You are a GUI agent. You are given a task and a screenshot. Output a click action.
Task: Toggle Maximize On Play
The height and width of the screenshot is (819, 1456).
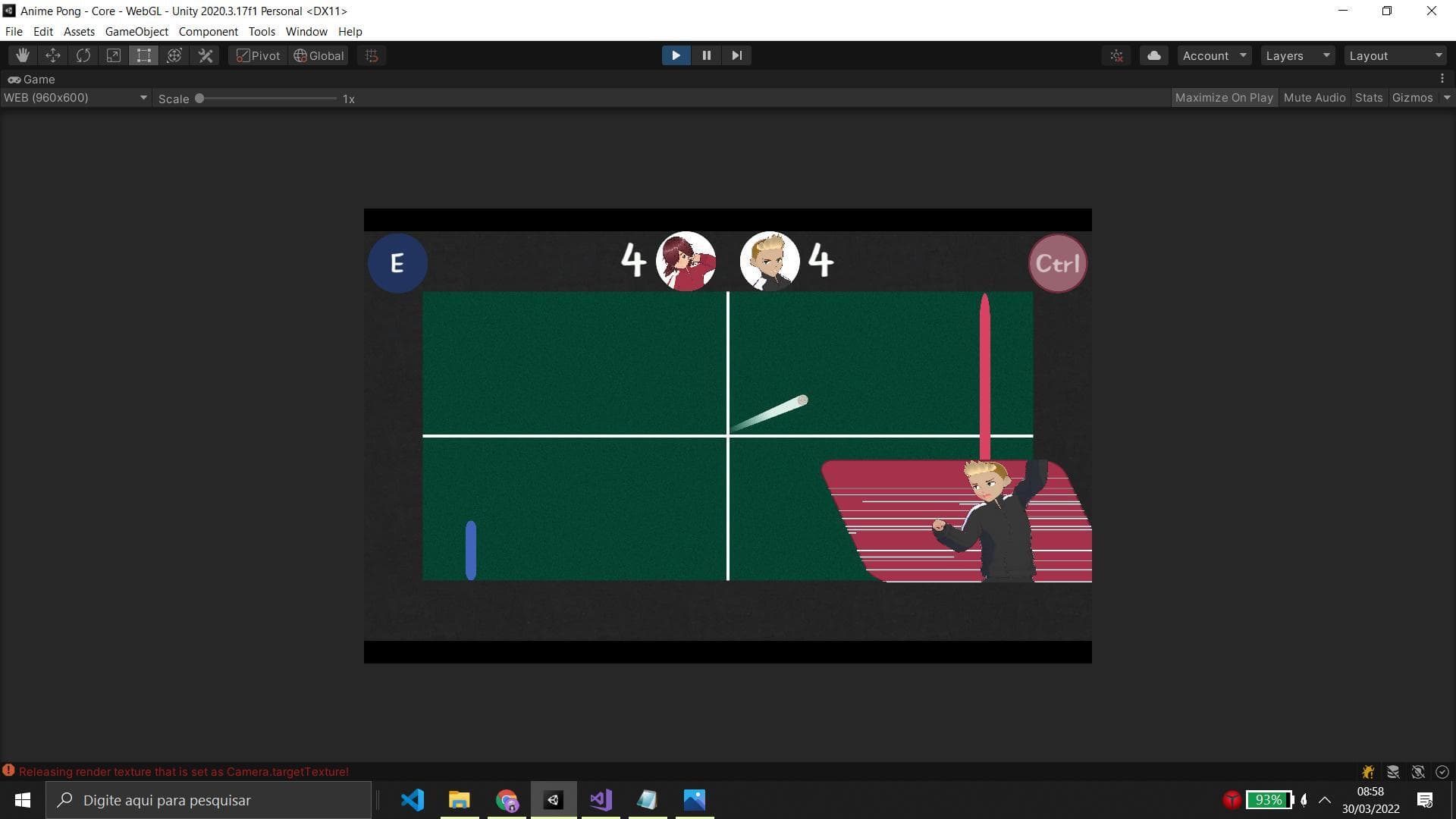[1223, 98]
